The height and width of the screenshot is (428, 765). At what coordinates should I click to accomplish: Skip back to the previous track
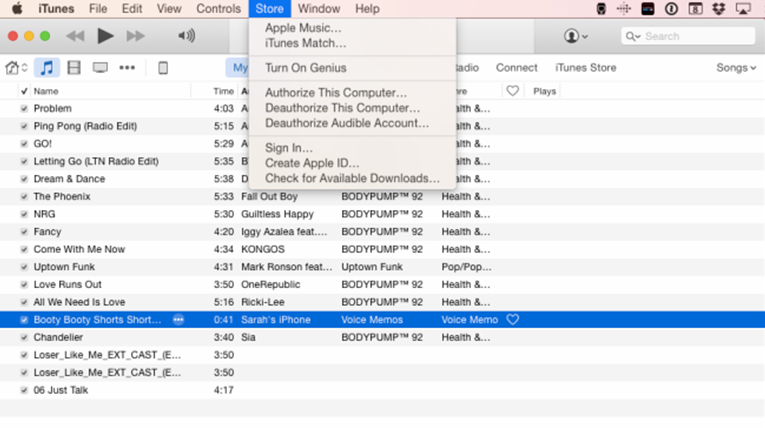[x=75, y=36]
